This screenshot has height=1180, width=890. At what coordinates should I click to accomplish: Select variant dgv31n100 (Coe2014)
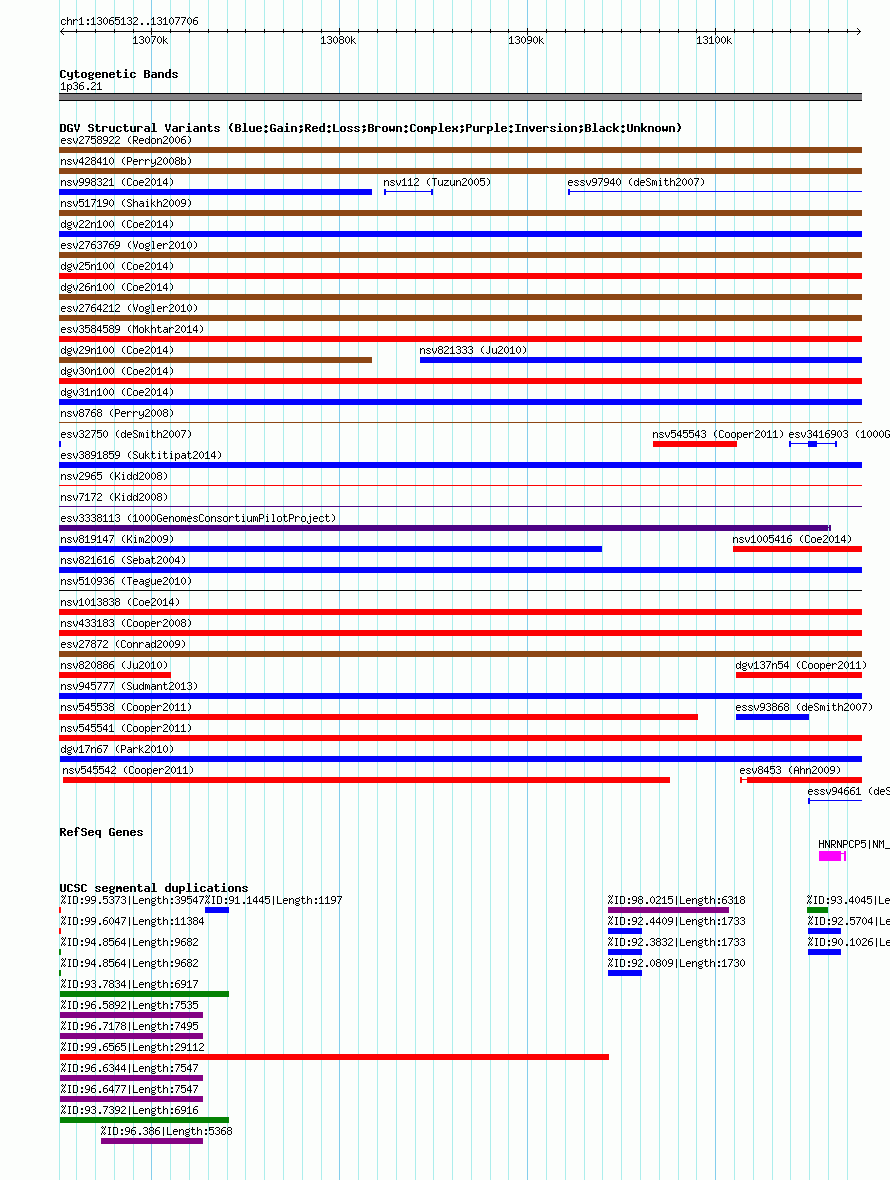click(117, 393)
